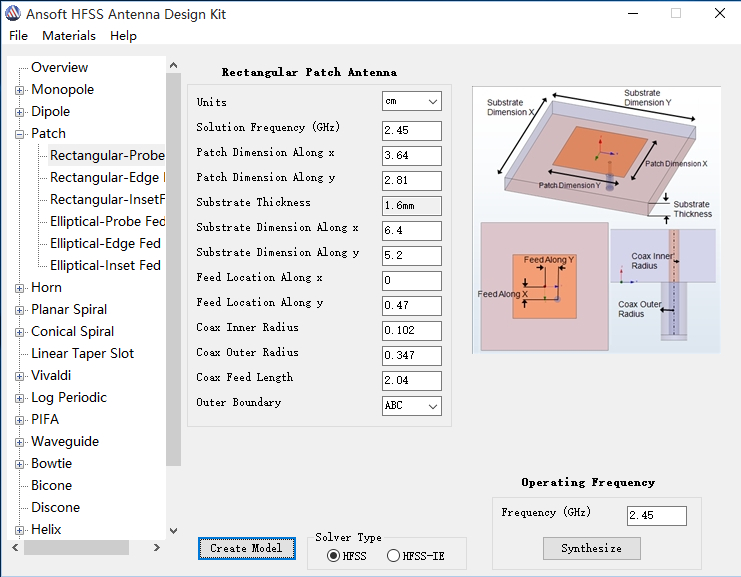This screenshot has height=577, width=741.
Task: Open the File menu
Action: pos(18,36)
